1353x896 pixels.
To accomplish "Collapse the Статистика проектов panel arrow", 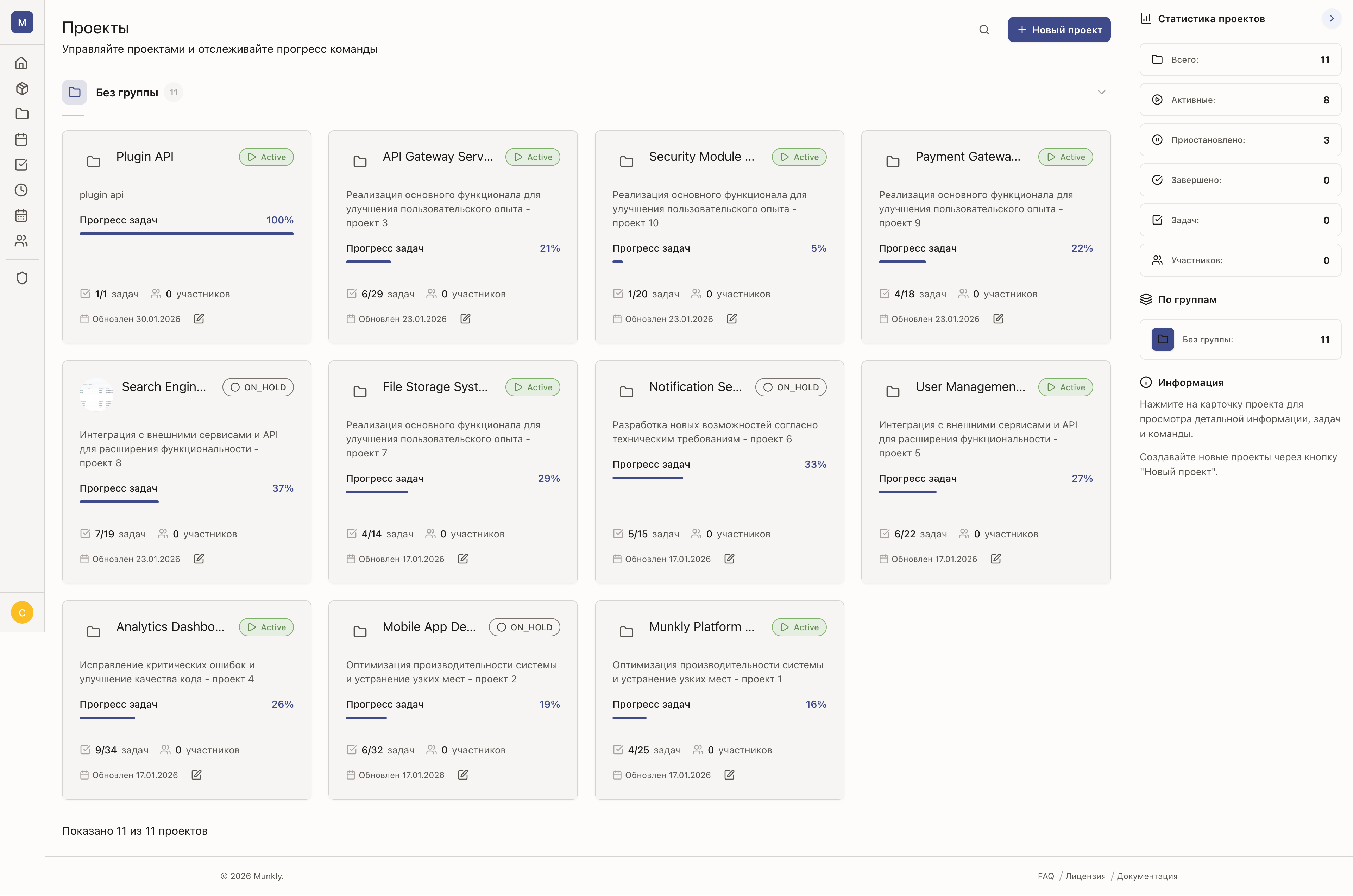I will tap(1331, 18).
